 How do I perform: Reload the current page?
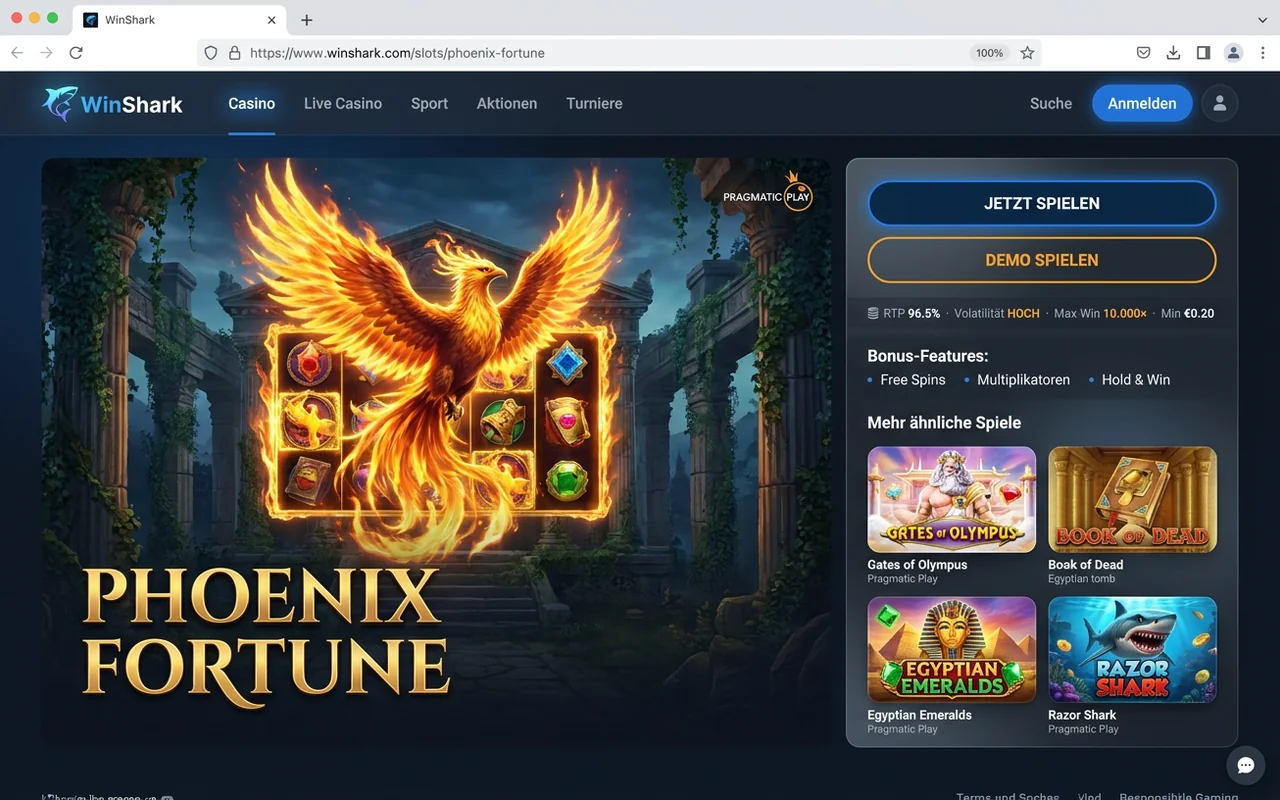coord(76,53)
